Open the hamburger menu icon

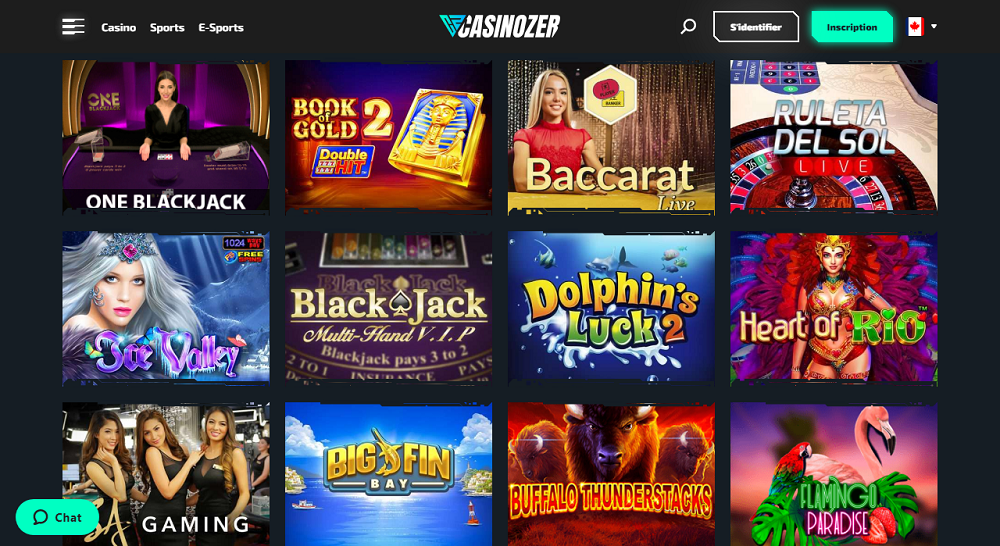[x=73, y=27]
